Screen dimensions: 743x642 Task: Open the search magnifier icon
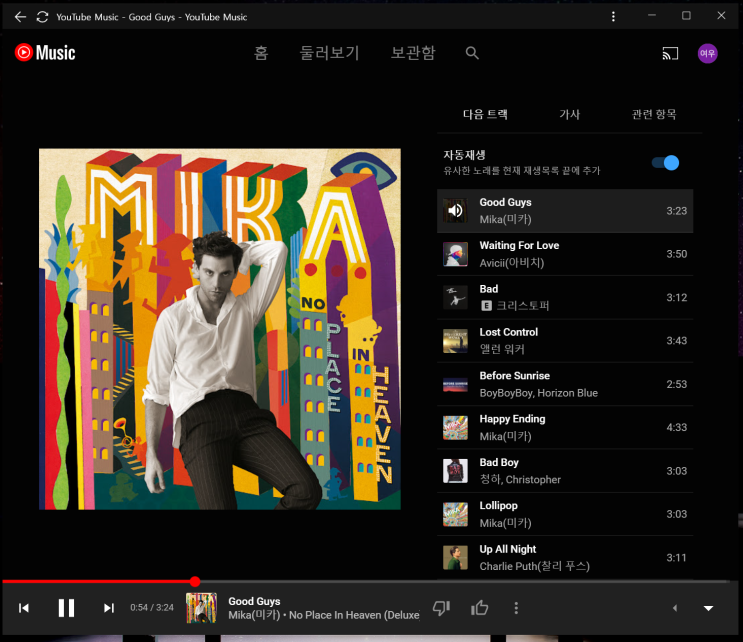point(472,53)
